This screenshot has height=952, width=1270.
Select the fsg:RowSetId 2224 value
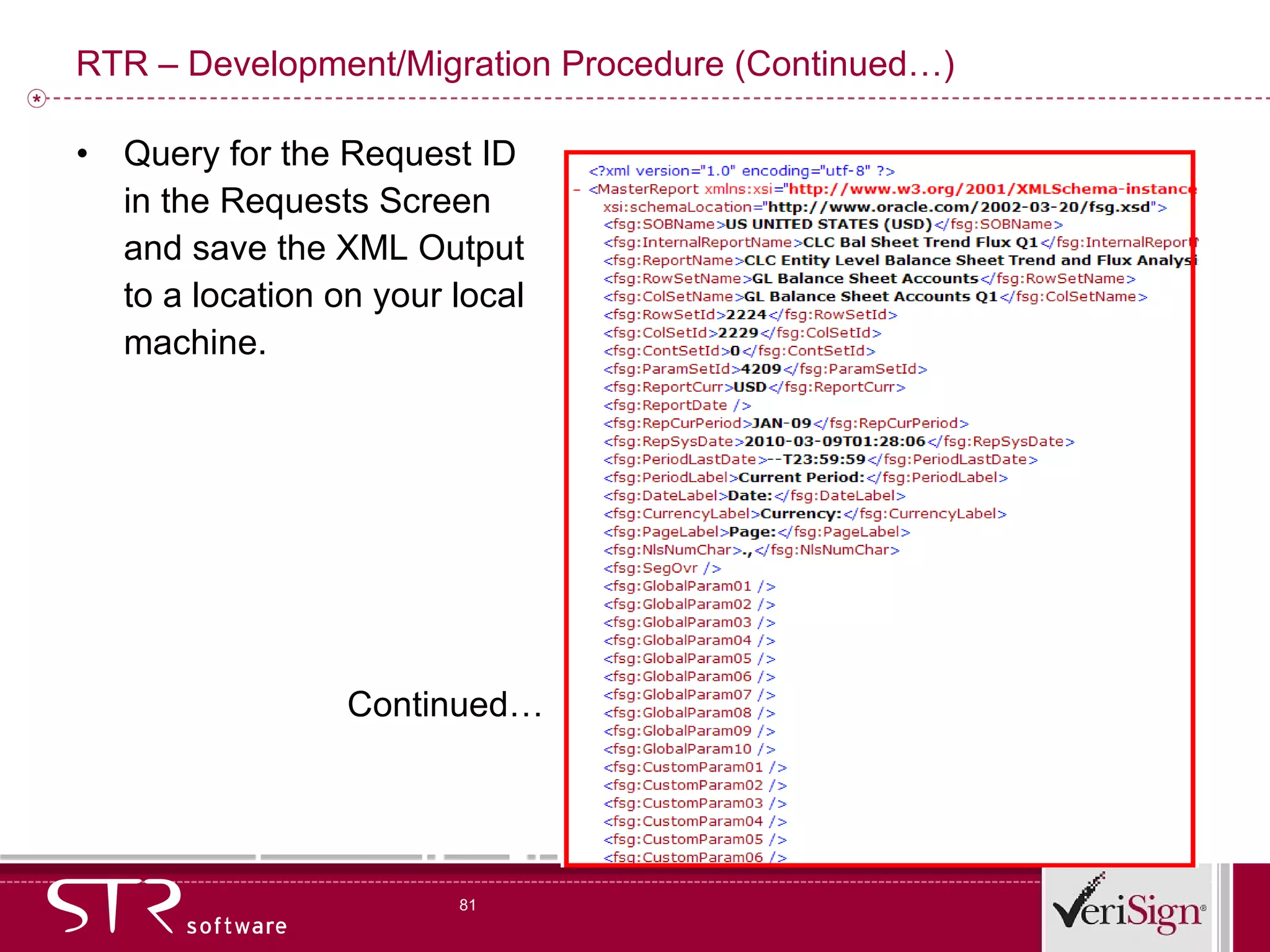click(746, 315)
